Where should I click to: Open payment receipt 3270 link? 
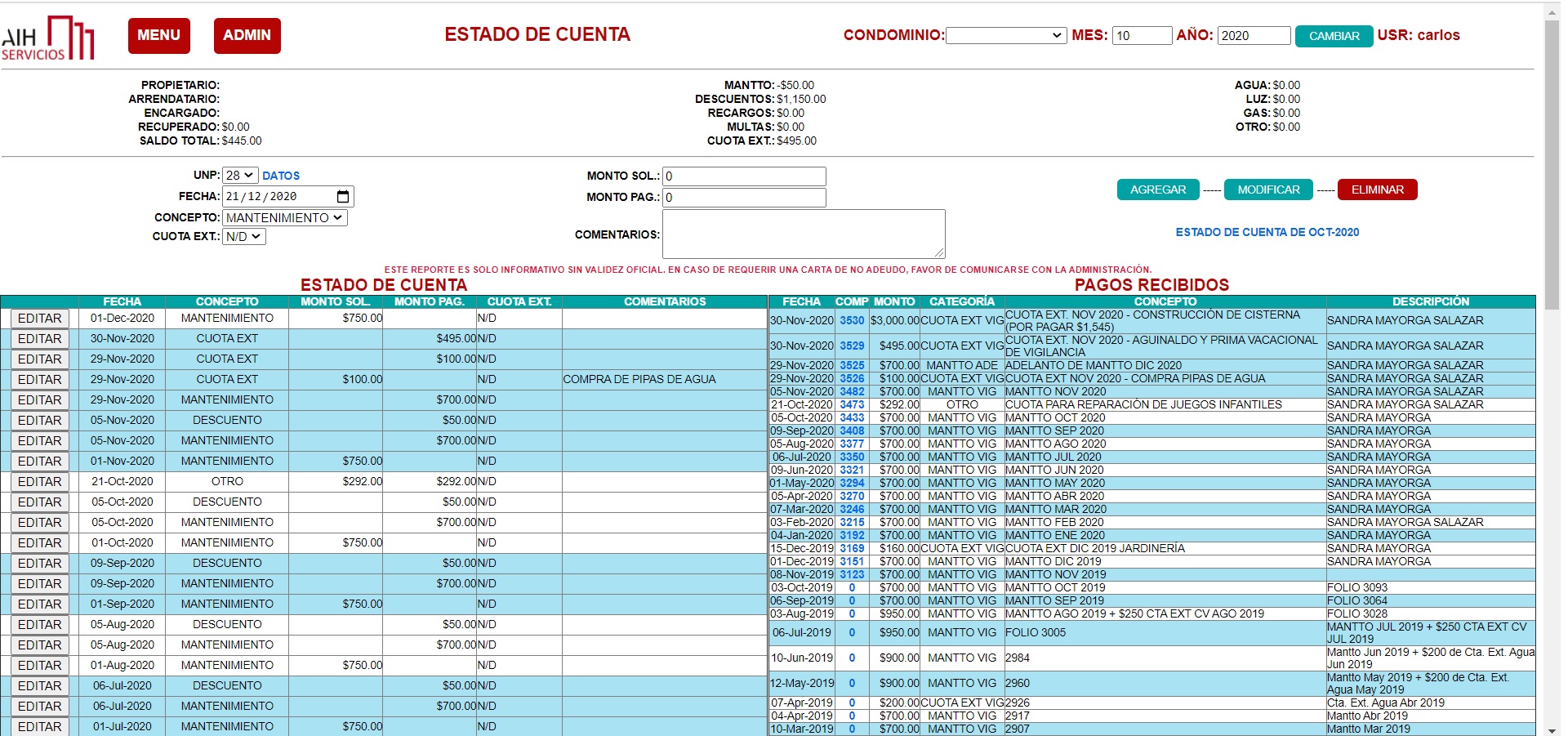pos(852,497)
